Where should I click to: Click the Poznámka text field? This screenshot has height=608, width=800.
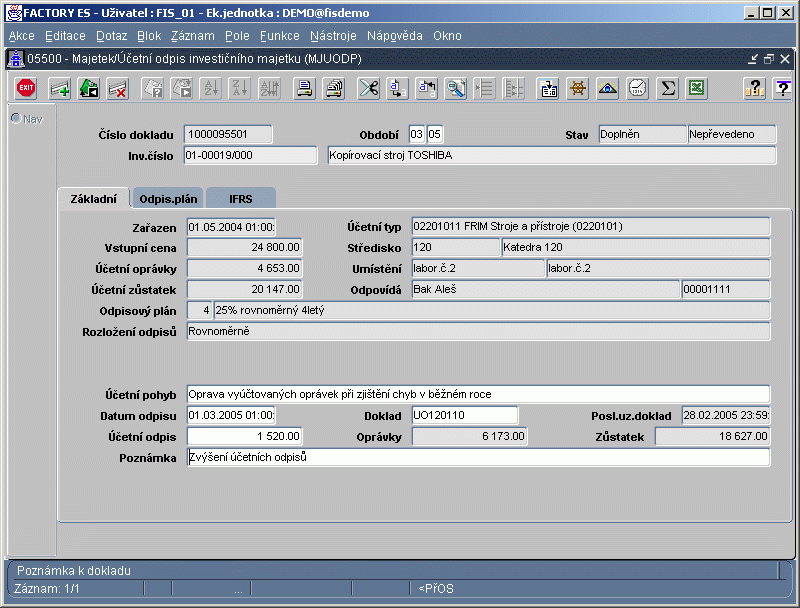click(478, 457)
